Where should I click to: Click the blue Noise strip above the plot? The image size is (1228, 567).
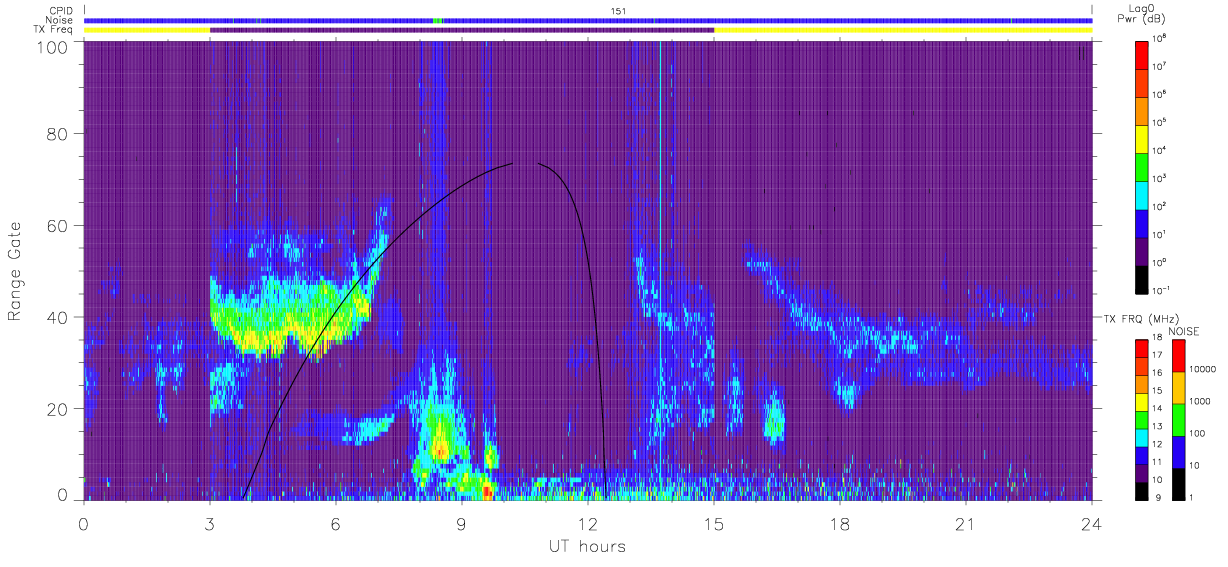(x=588, y=20)
